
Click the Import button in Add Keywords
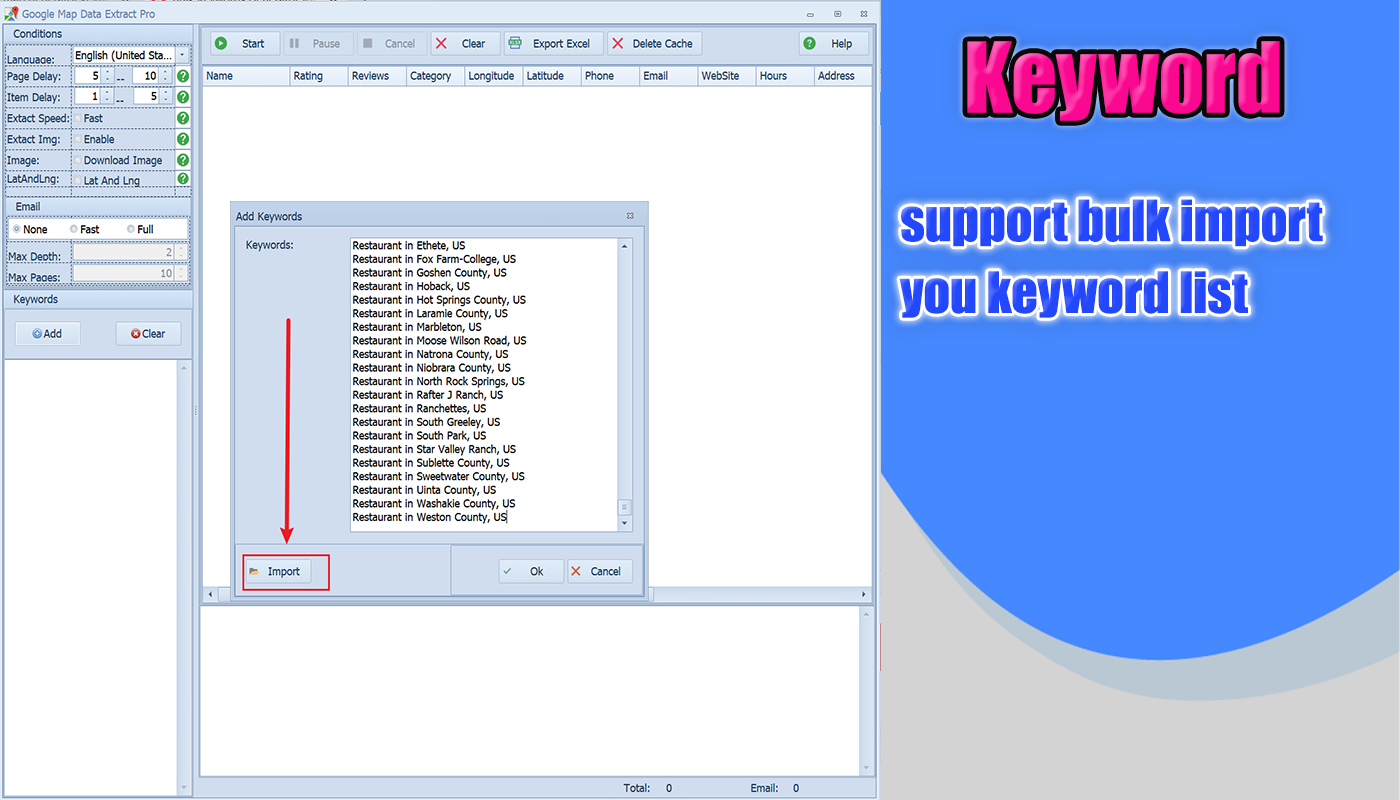[x=277, y=572]
